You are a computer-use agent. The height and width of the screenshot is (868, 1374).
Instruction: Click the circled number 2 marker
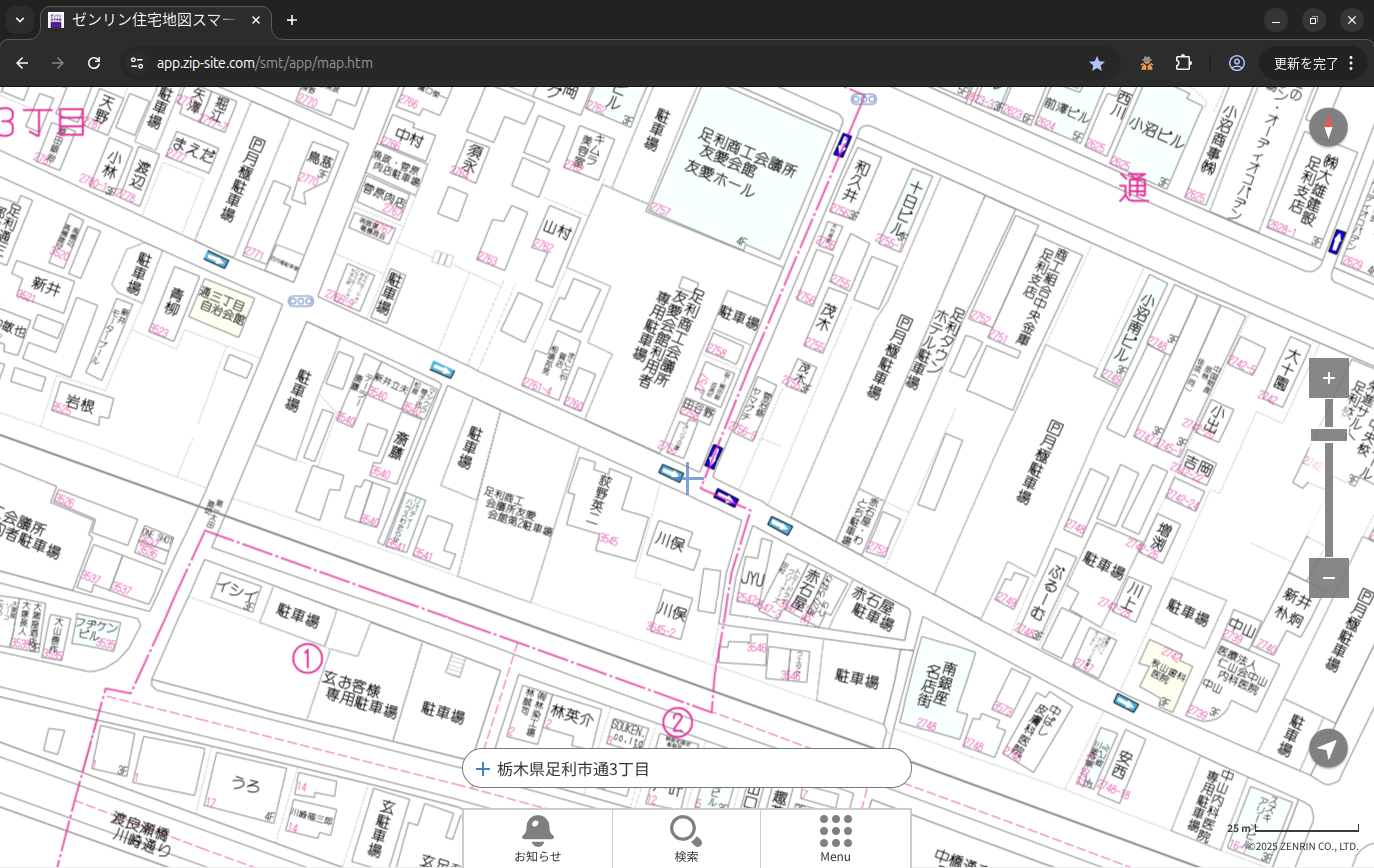(678, 722)
